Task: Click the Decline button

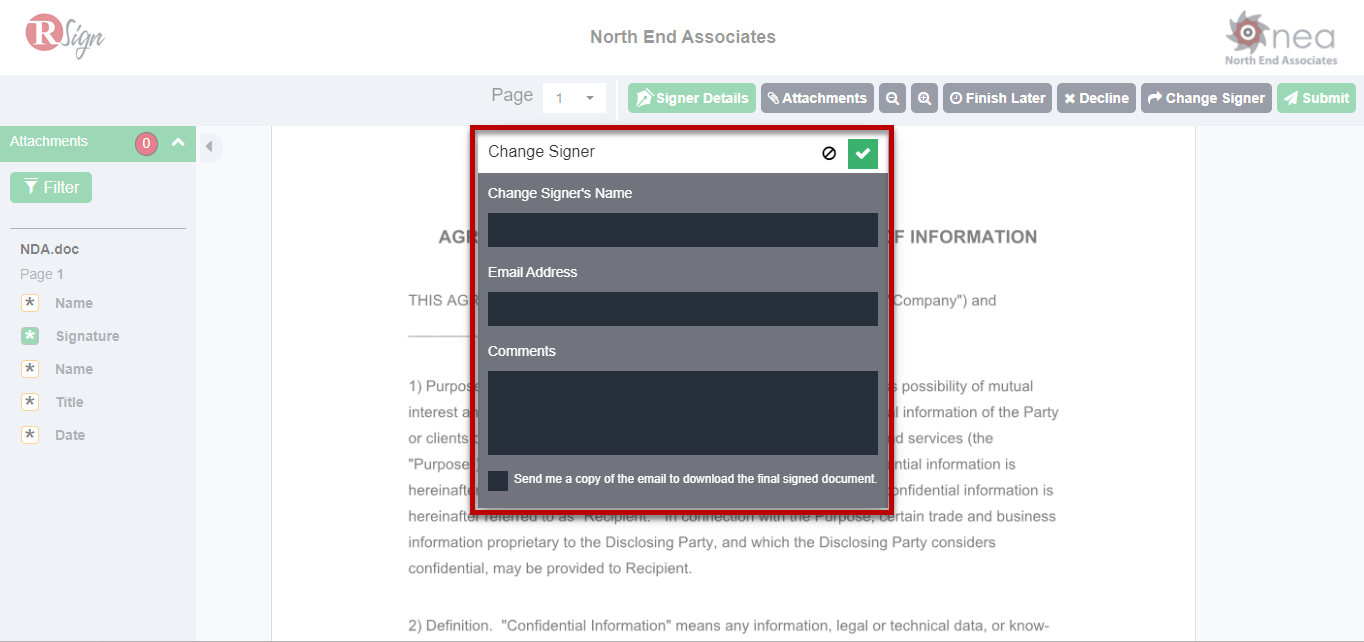Action: click(1096, 98)
